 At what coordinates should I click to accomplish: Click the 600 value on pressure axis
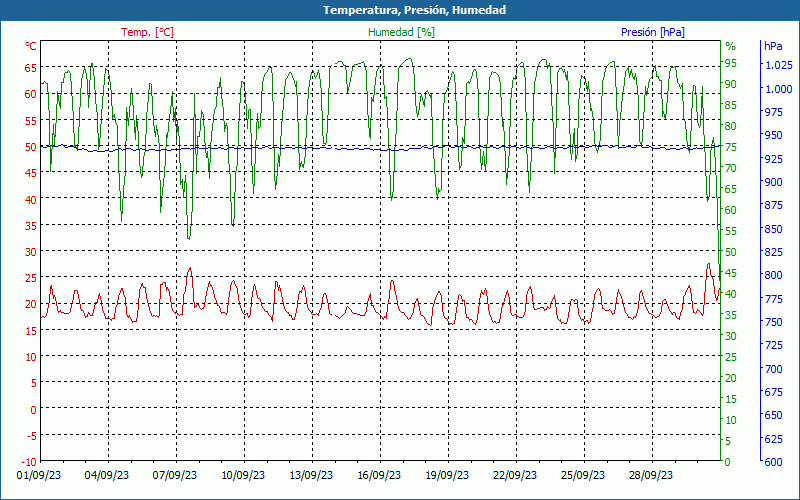[773, 462]
